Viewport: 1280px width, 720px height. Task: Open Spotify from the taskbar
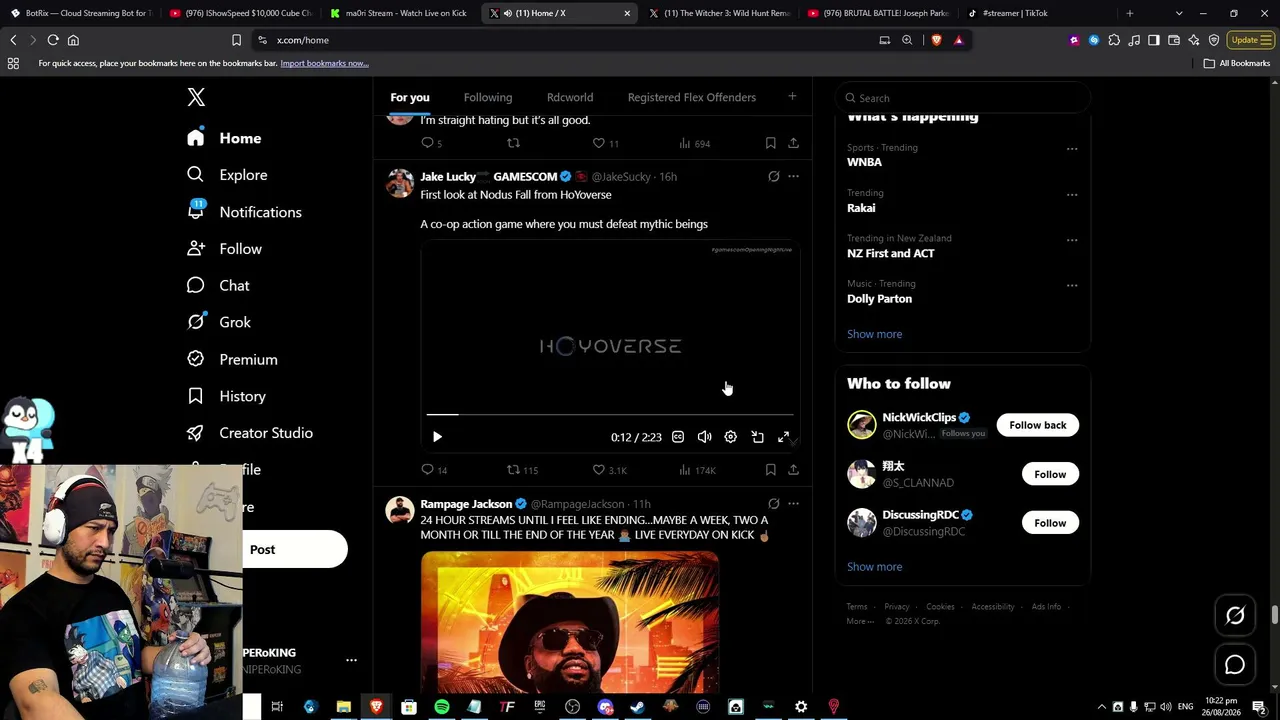[441, 707]
